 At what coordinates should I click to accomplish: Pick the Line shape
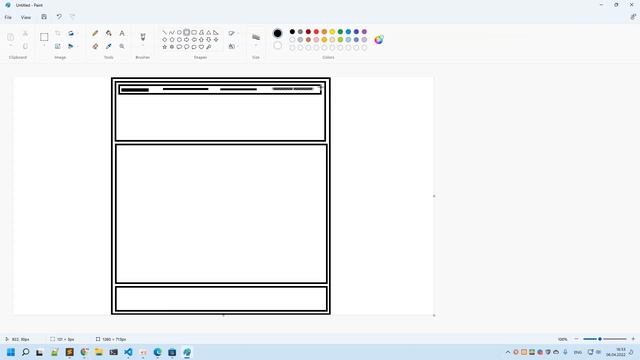click(x=164, y=32)
